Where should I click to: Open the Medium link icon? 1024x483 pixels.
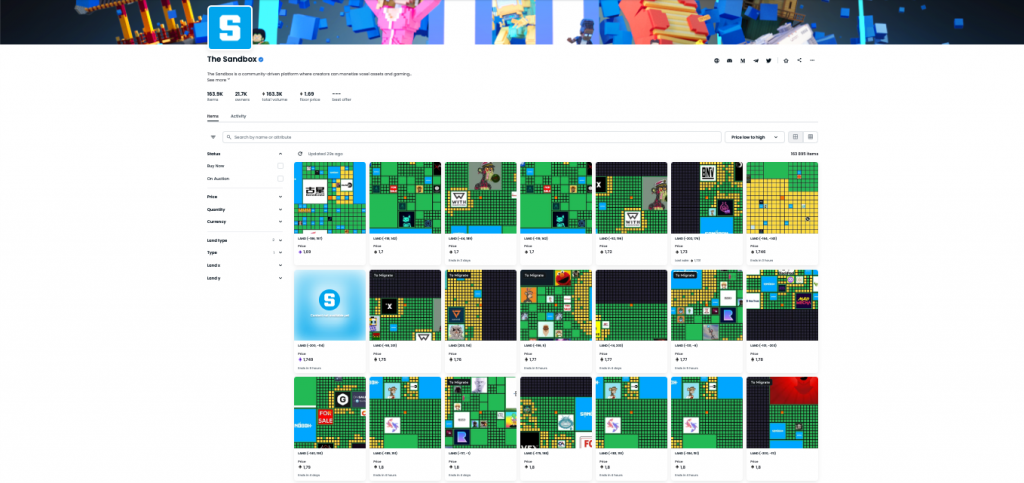click(x=743, y=61)
